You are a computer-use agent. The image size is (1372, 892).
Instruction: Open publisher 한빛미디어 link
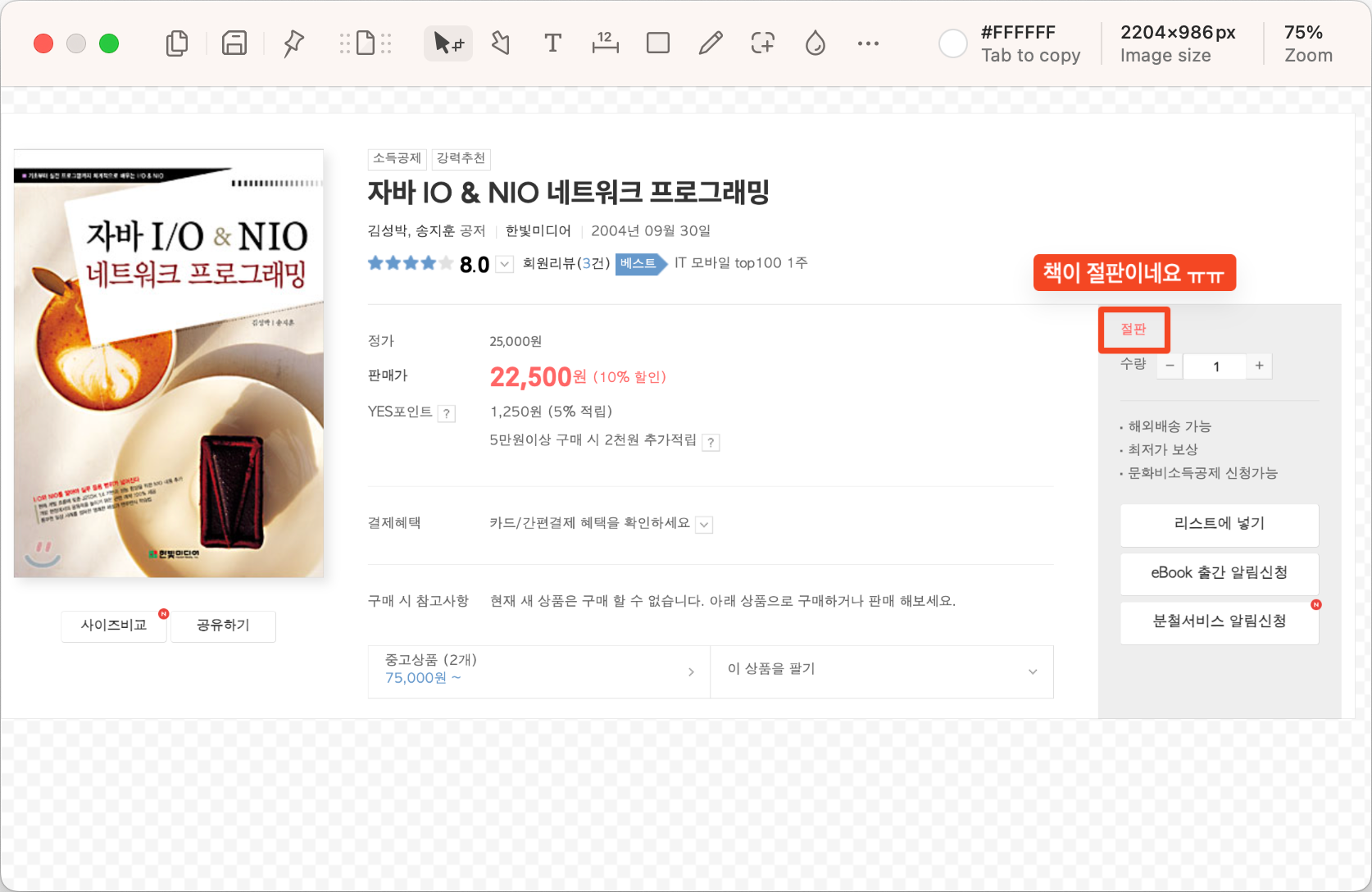click(538, 231)
